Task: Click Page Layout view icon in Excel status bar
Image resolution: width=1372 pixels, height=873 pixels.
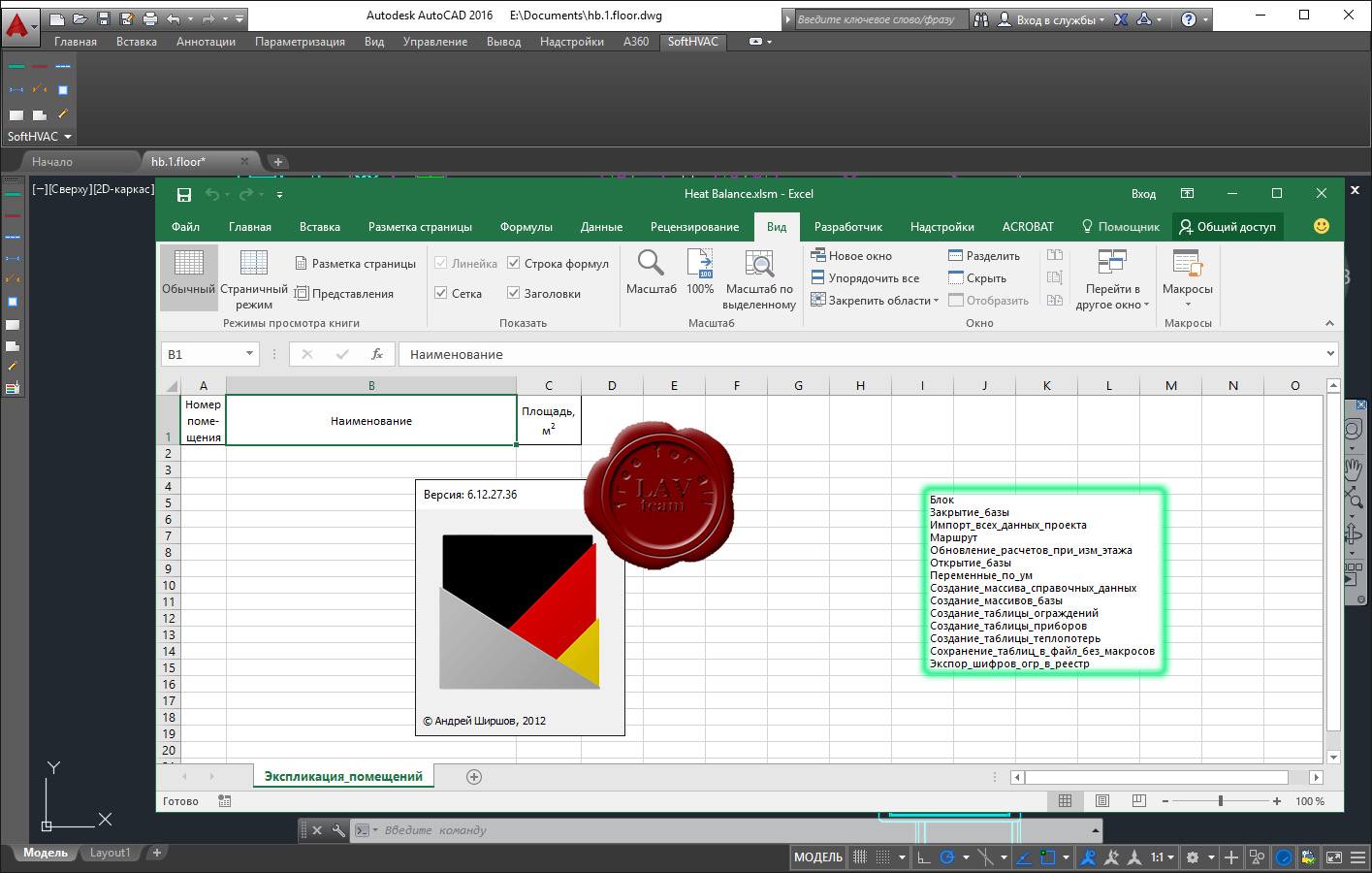Action: (x=1102, y=801)
